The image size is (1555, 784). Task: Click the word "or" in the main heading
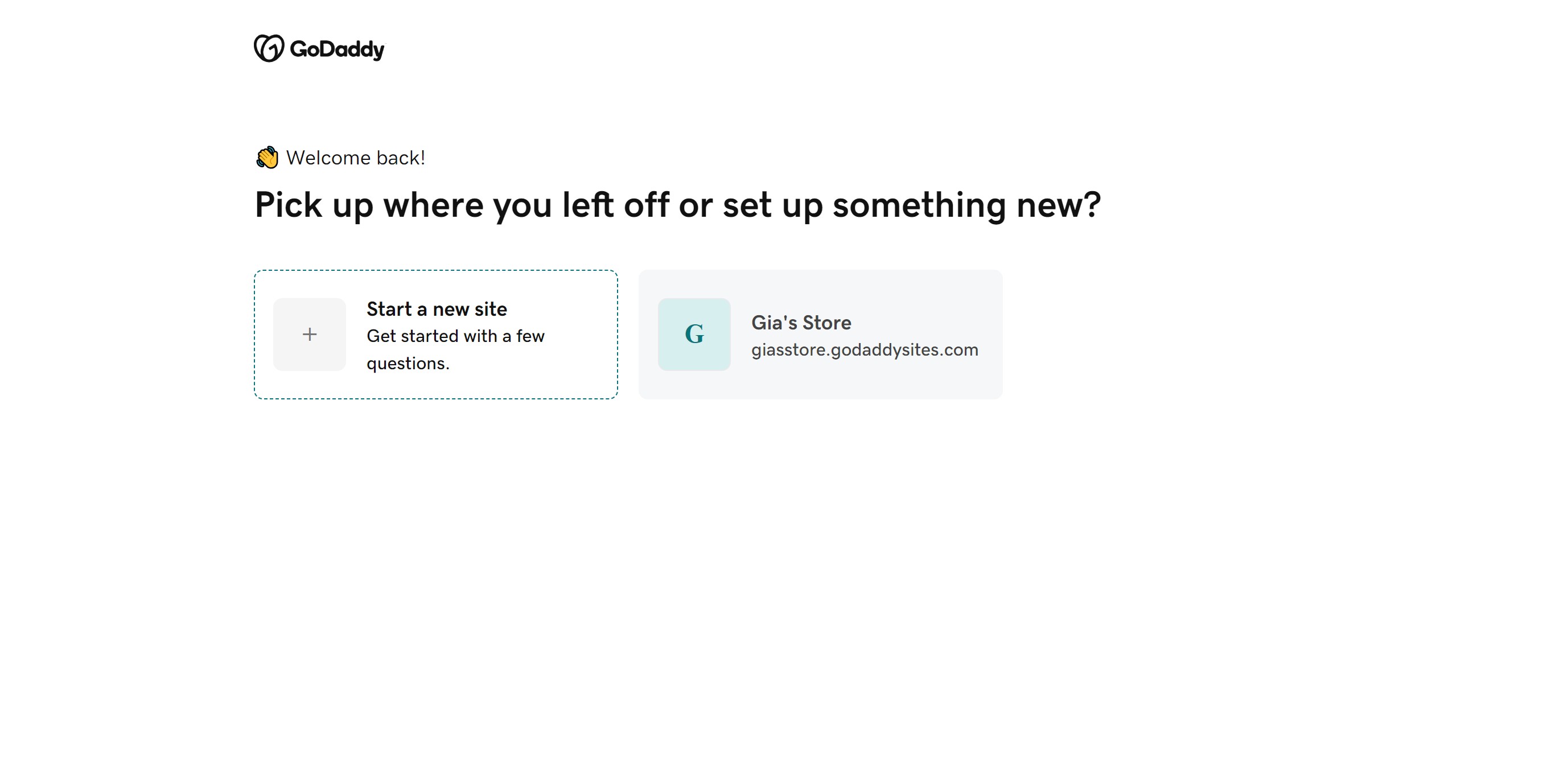point(696,205)
